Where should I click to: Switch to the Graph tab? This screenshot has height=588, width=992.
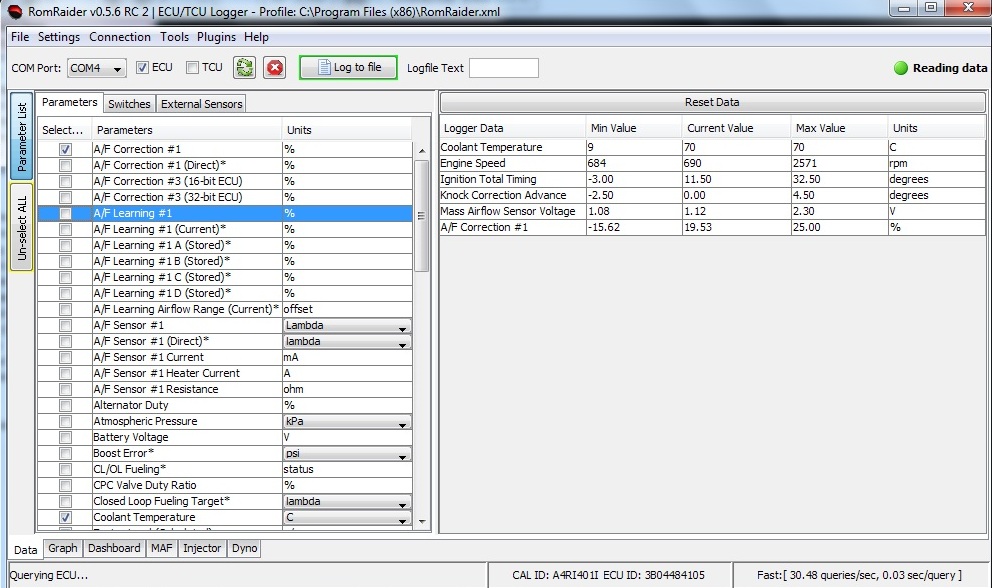pyautogui.click(x=63, y=548)
